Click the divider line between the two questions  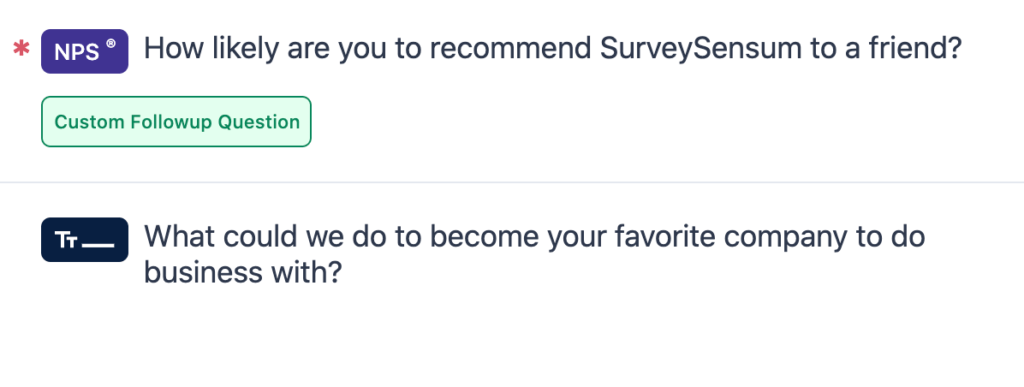click(512, 182)
